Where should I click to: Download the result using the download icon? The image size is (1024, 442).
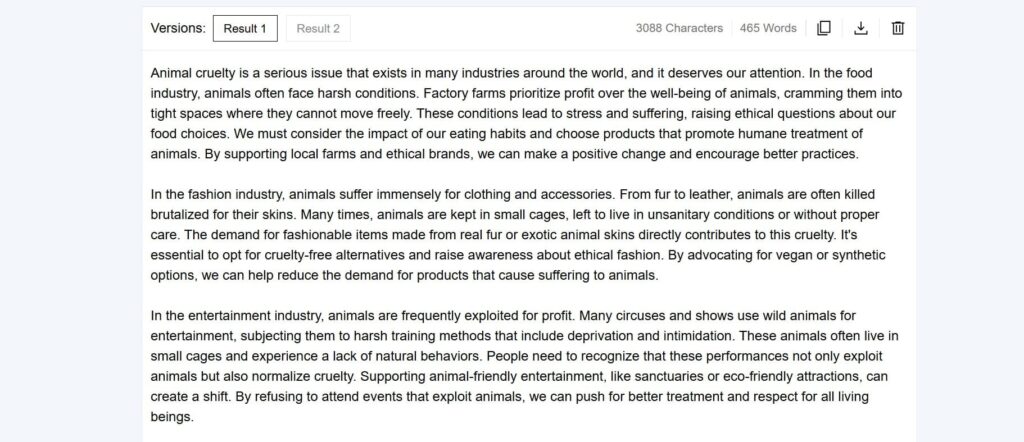pos(861,28)
